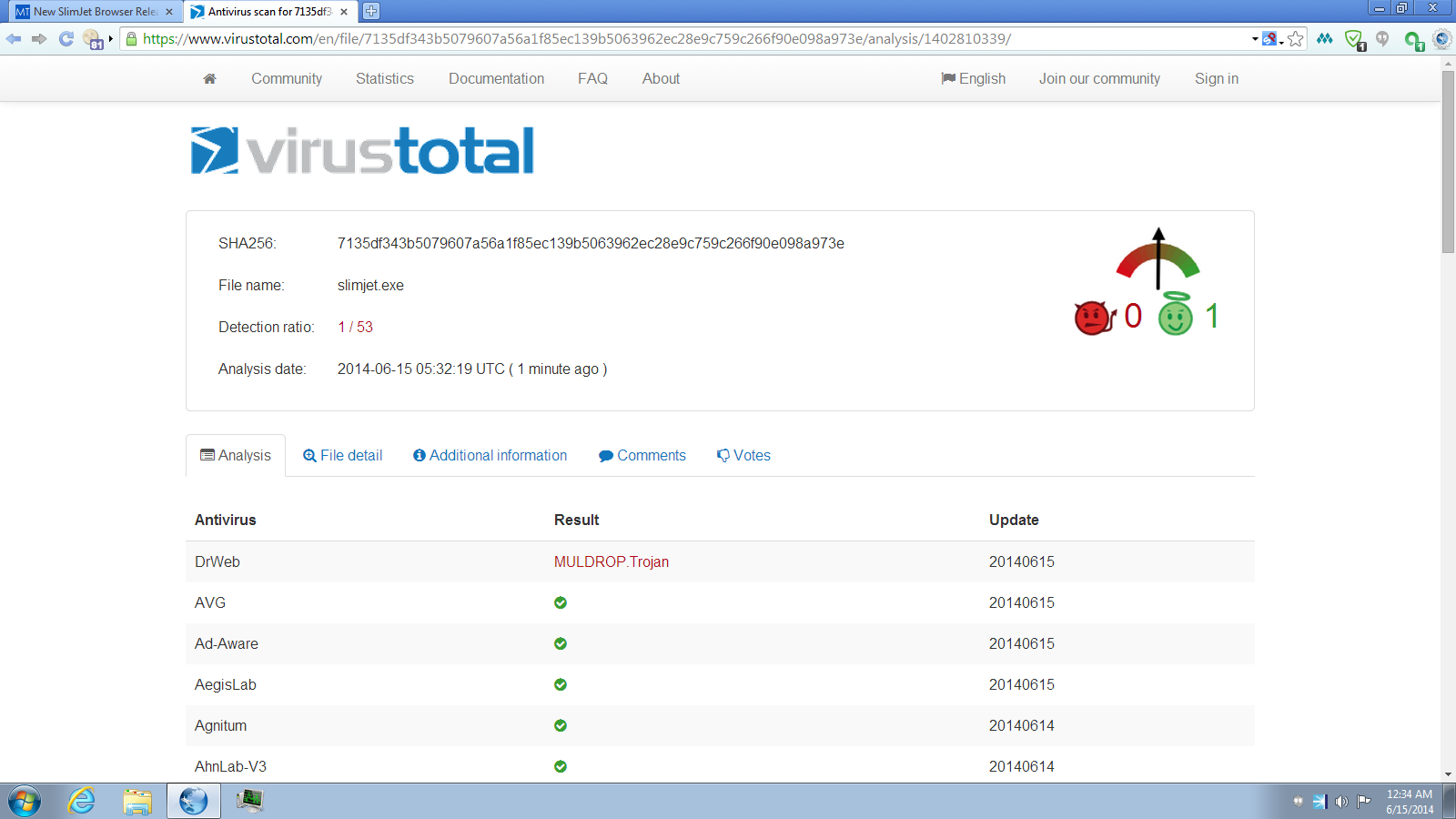Click the blue arrow tray icon
This screenshot has width=1456, height=819.
[1319, 802]
